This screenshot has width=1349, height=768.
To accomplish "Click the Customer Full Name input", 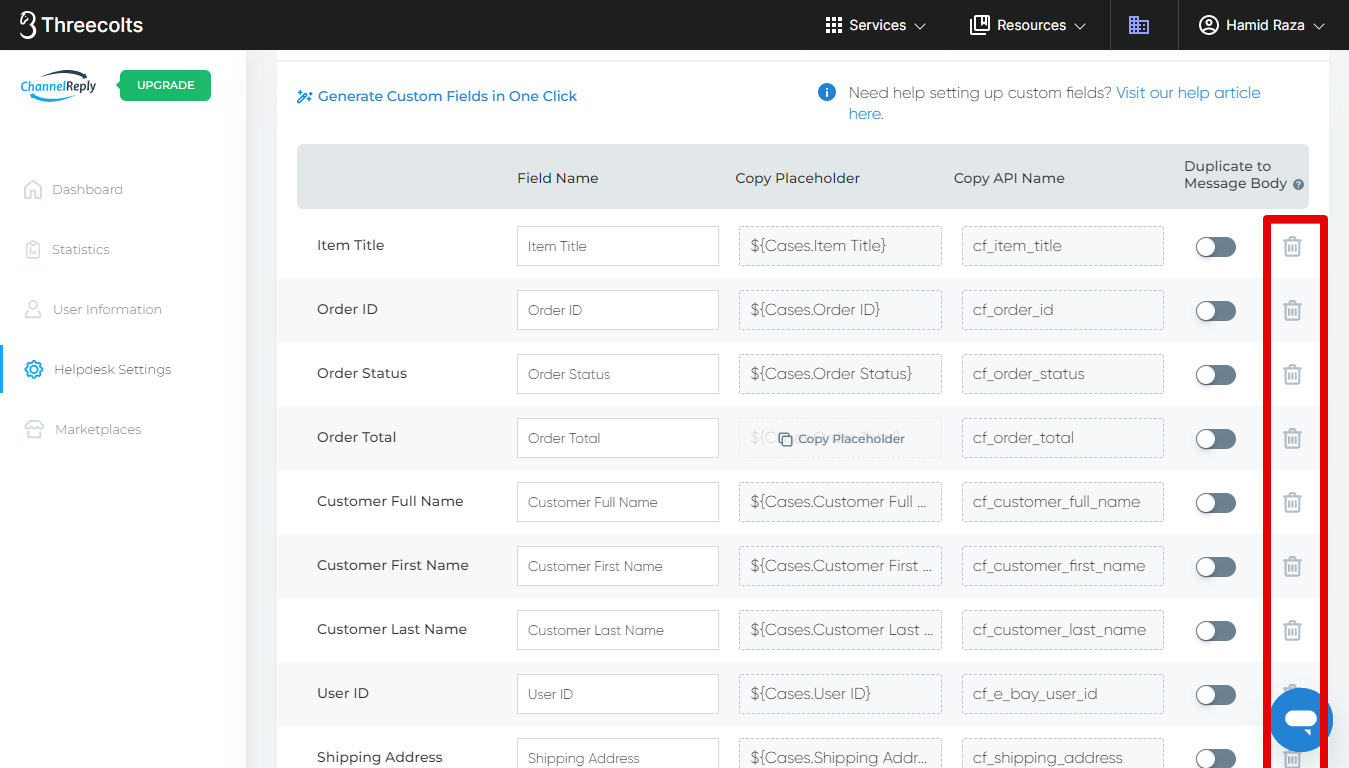I will (x=618, y=502).
